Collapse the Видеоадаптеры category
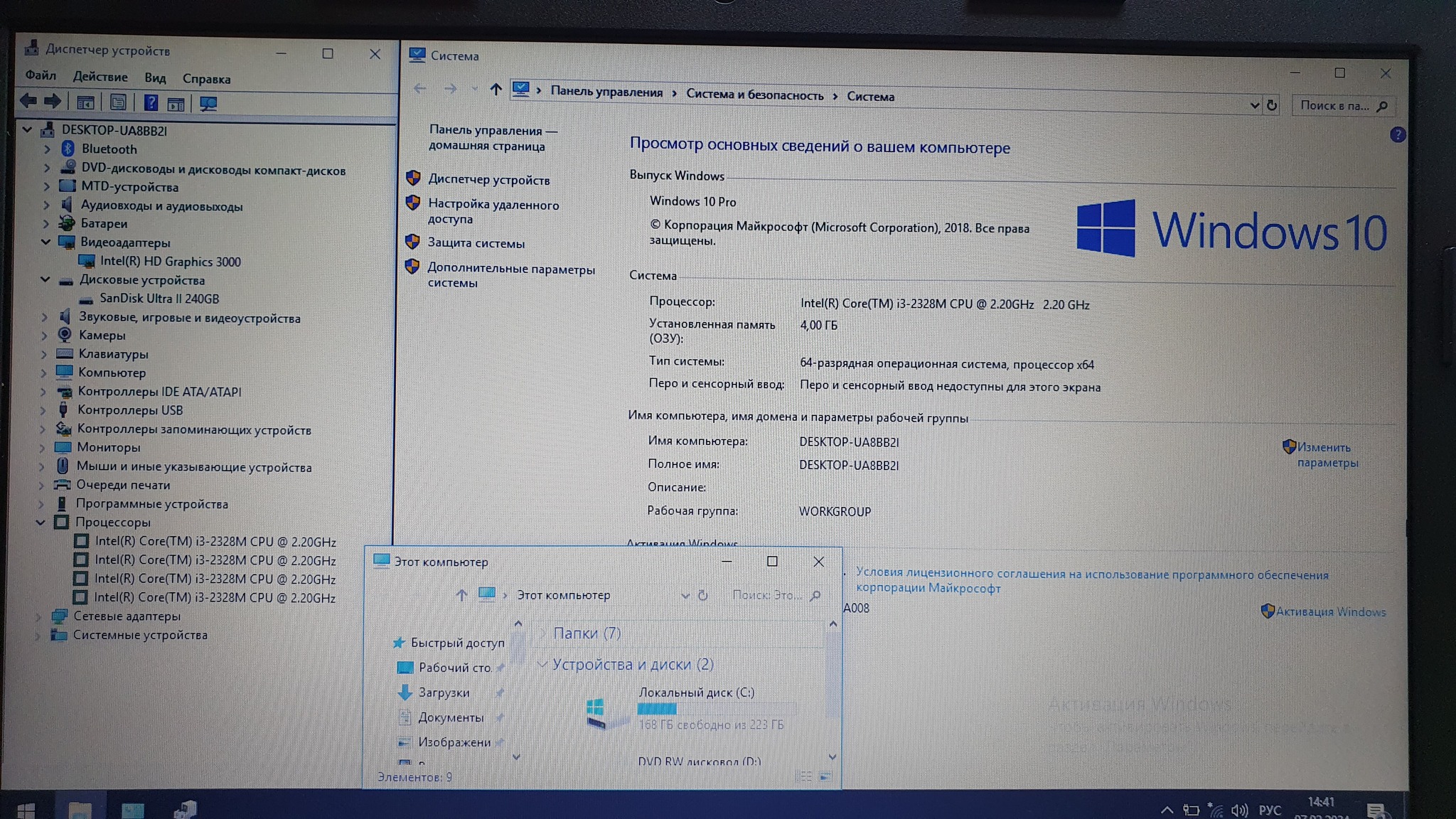1456x819 pixels. pyautogui.click(x=45, y=242)
